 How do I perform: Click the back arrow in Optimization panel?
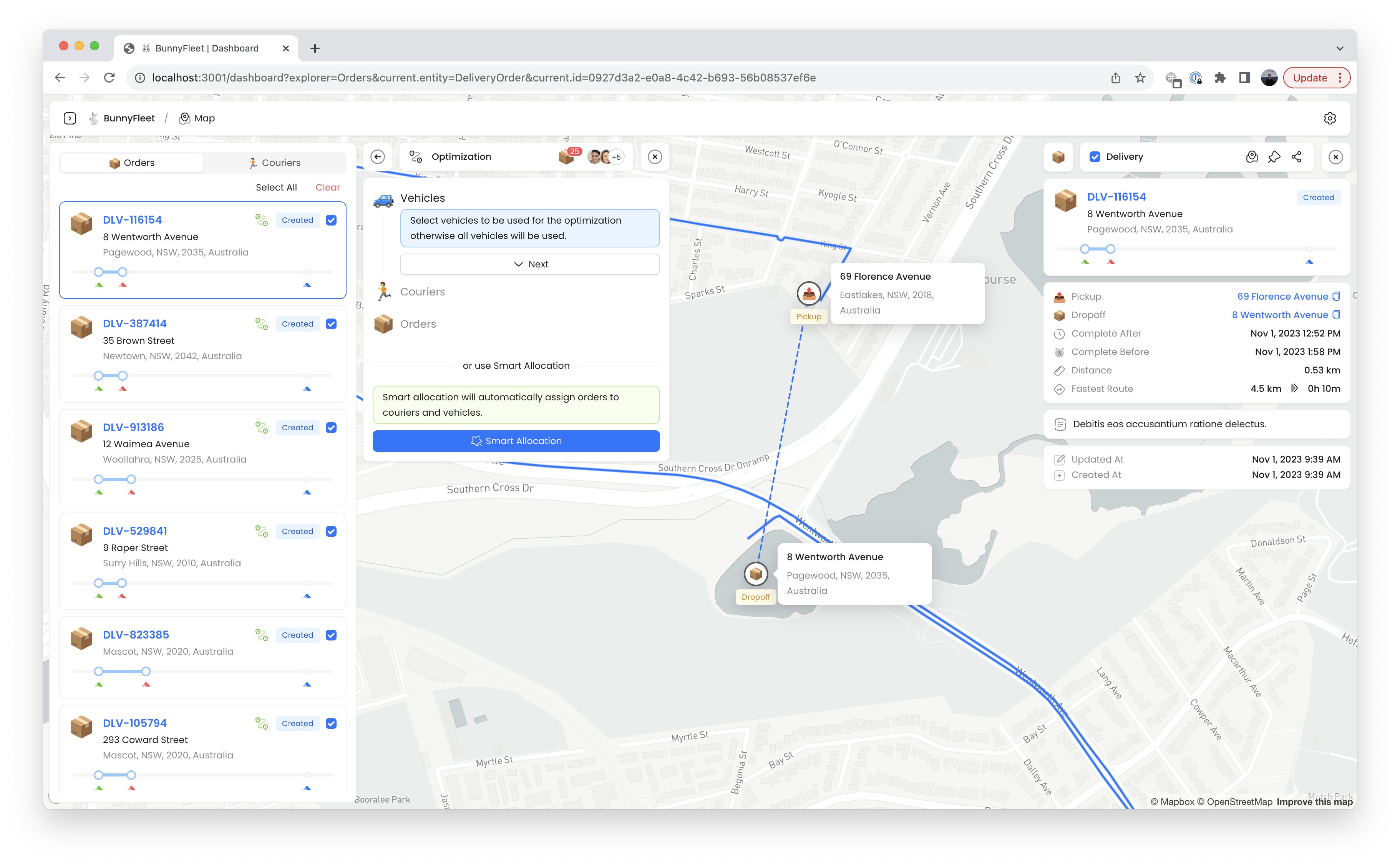click(378, 157)
